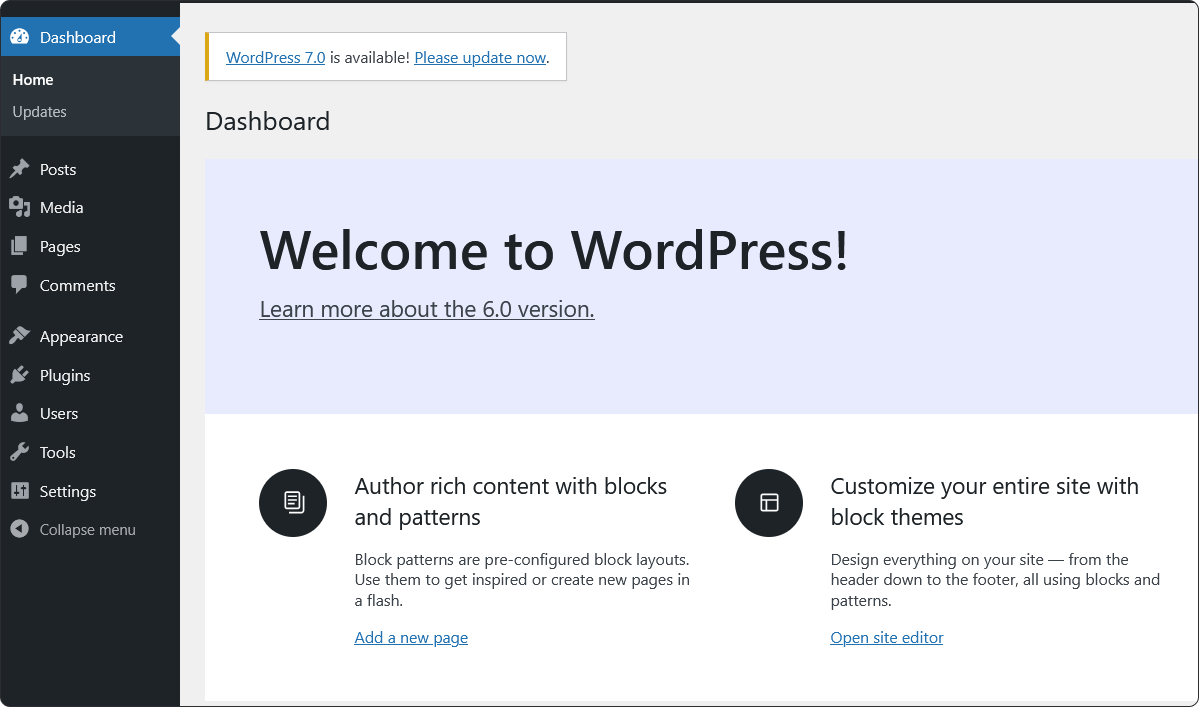
Task: Click Open site editor link
Action: click(x=886, y=637)
